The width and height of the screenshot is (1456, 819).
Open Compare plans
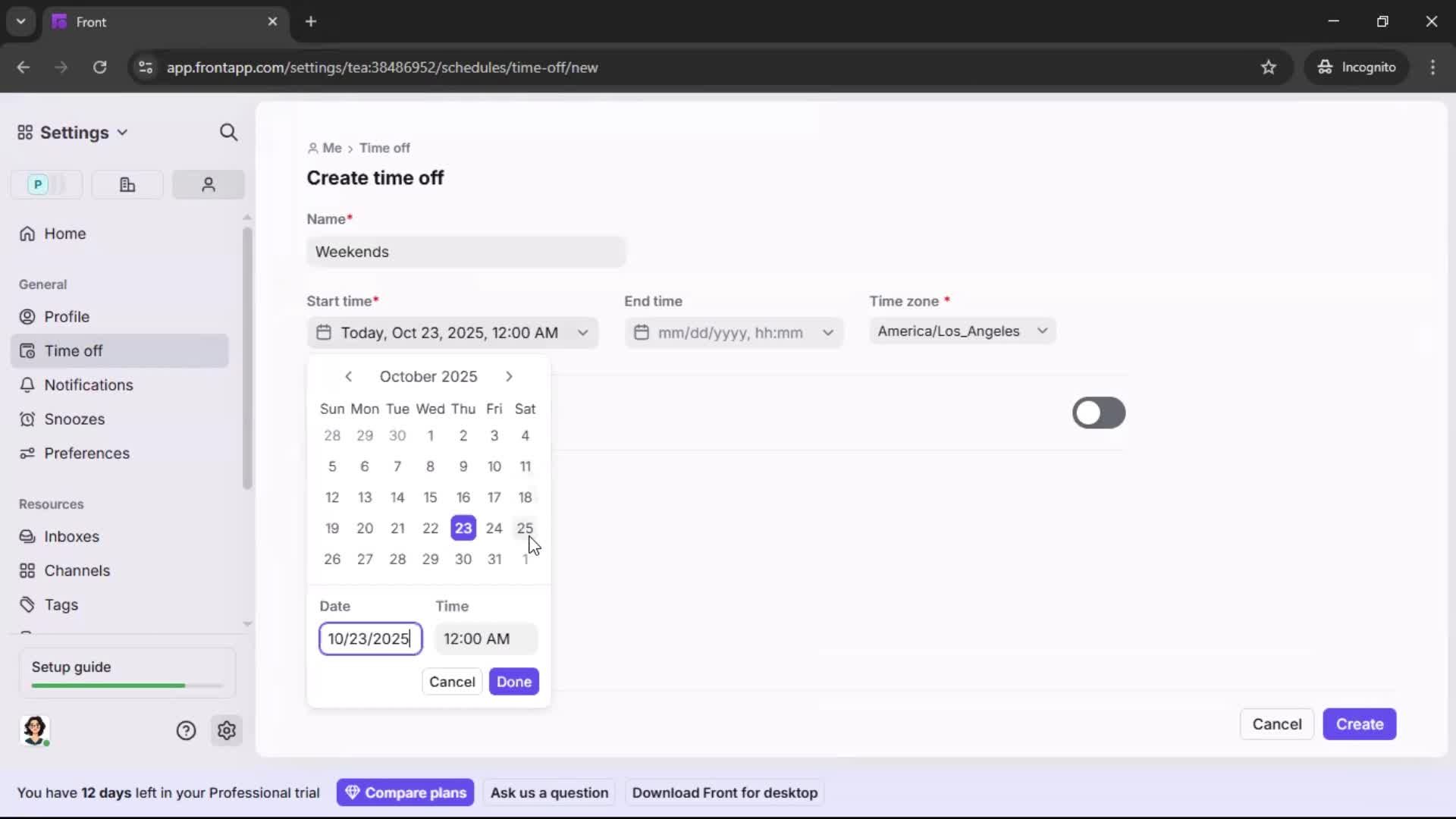click(x=405, y=792)
